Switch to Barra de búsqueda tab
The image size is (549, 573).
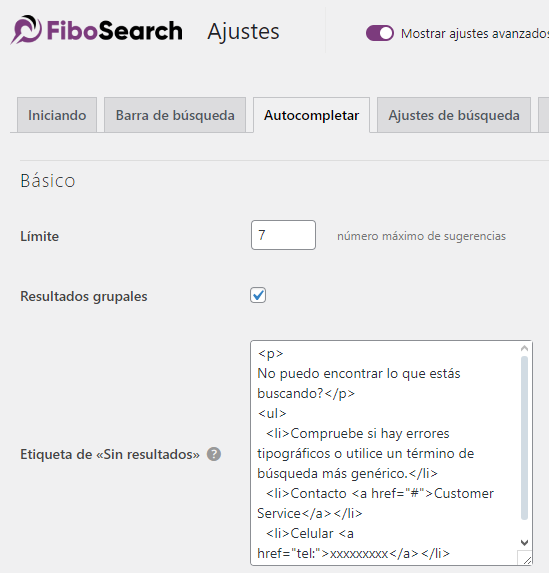(175, 115)
